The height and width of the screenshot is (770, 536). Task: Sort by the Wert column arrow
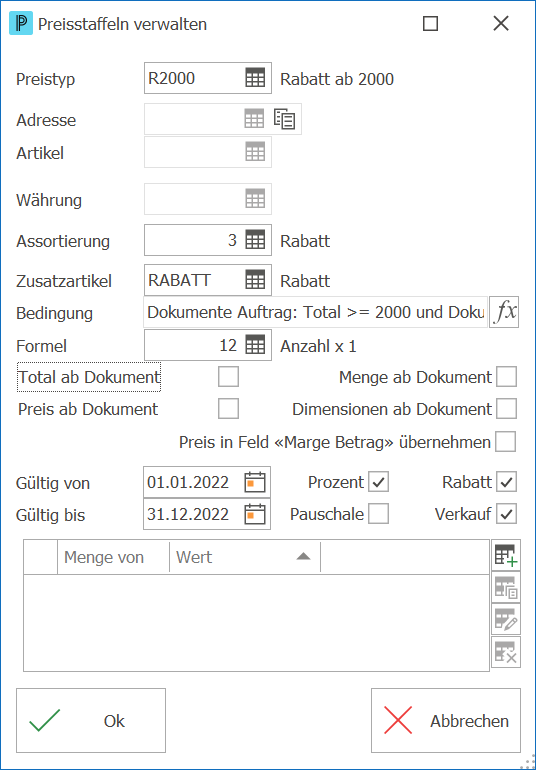[x=304, y=556]
